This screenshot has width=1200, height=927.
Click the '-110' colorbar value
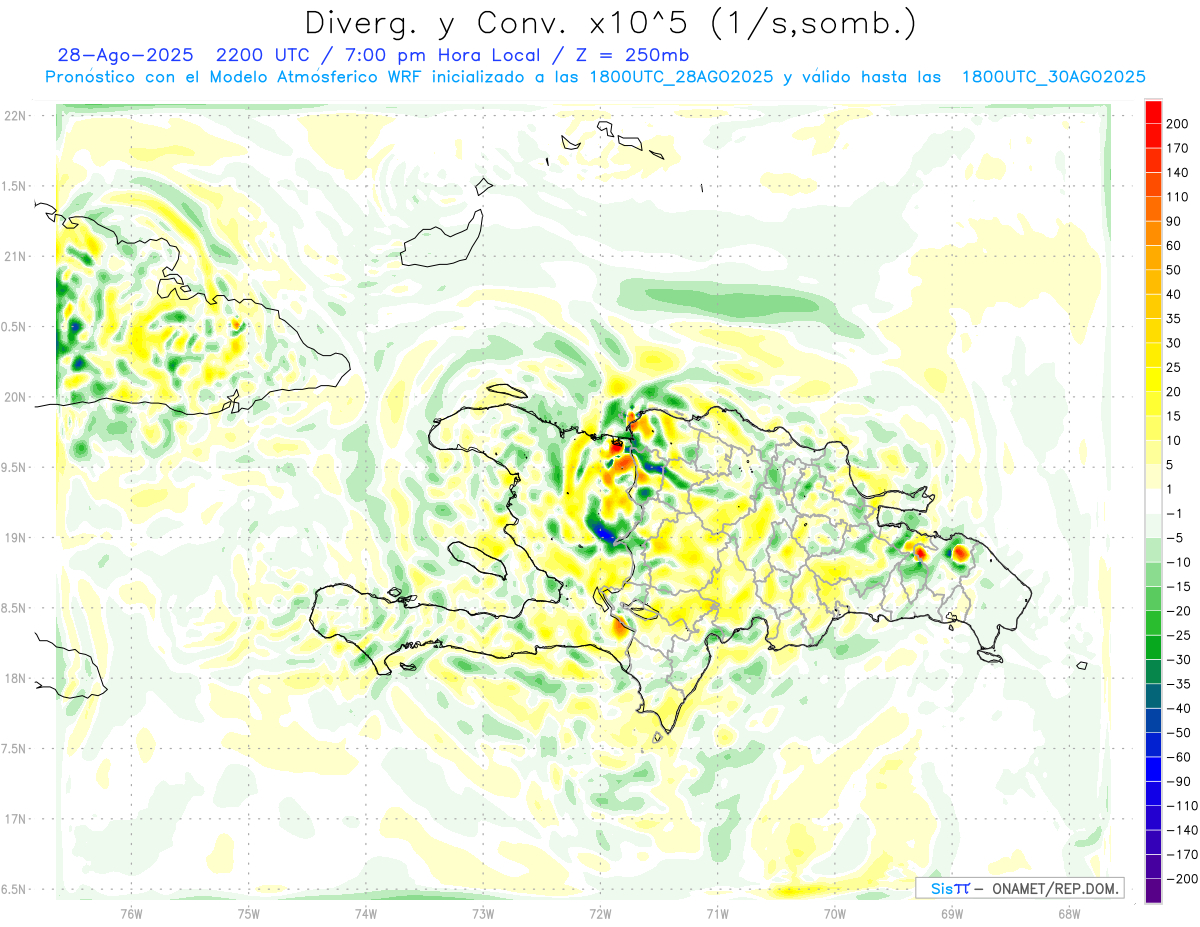1182,806
